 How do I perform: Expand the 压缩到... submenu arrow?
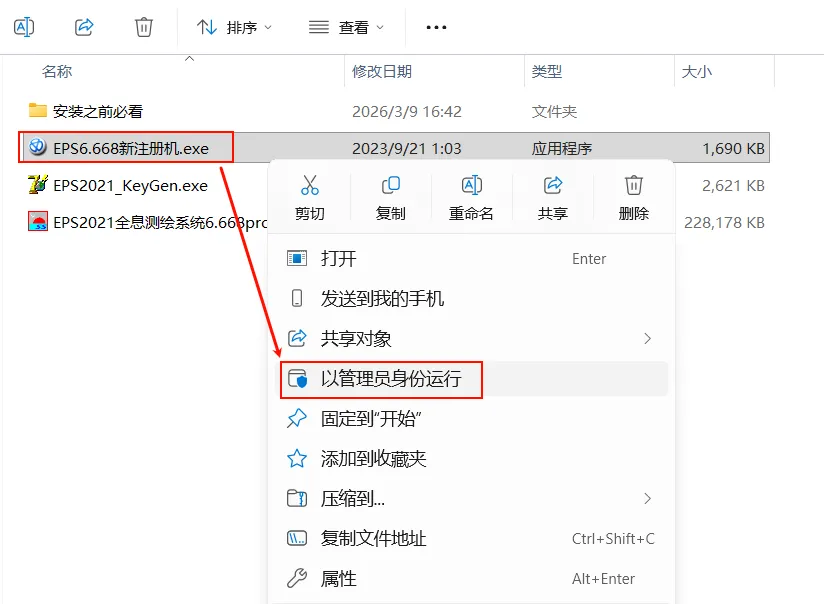coord(647,499)
